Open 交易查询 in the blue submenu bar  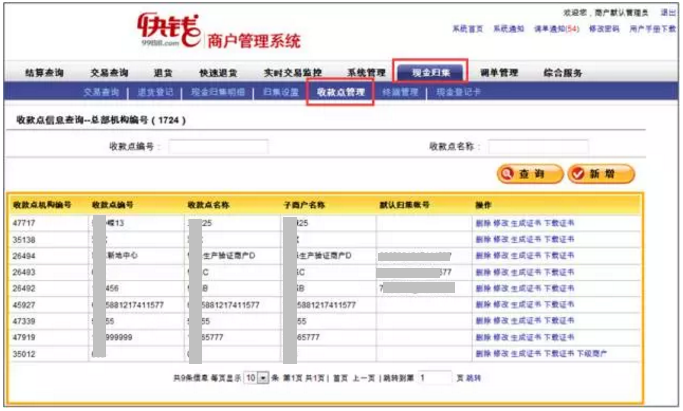[101, 92]
